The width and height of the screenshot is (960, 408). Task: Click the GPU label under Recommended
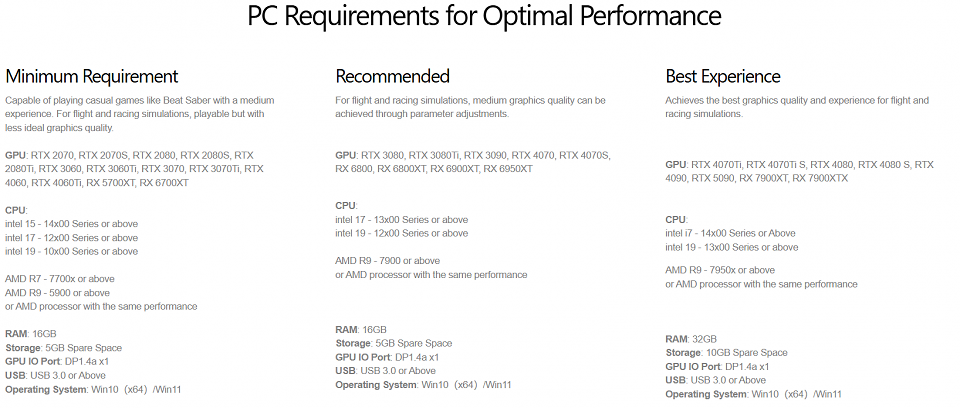point(345,155)
